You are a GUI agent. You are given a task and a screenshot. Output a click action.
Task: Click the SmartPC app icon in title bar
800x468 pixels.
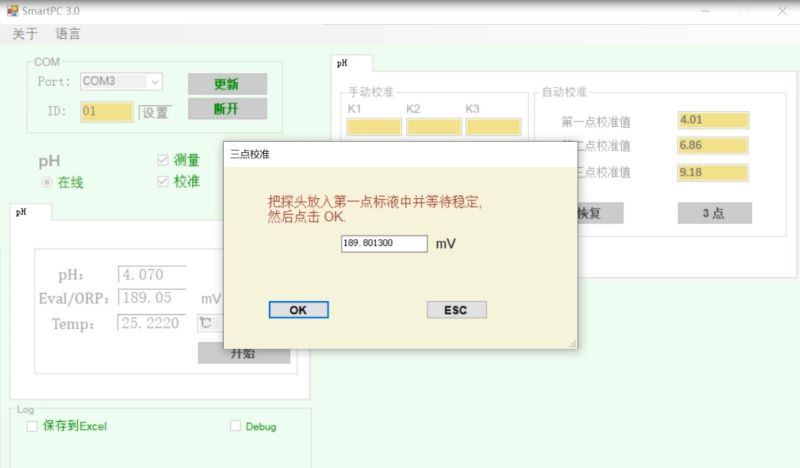(12, 10)
